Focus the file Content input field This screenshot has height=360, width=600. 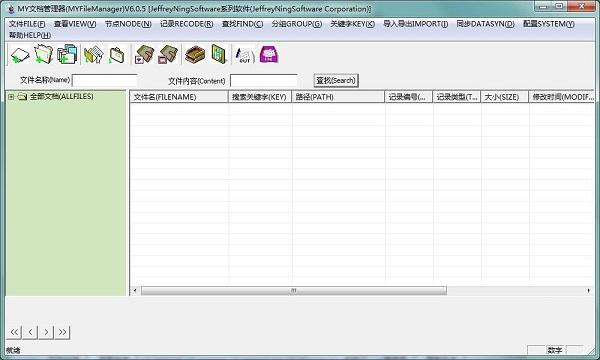[264, 81]
